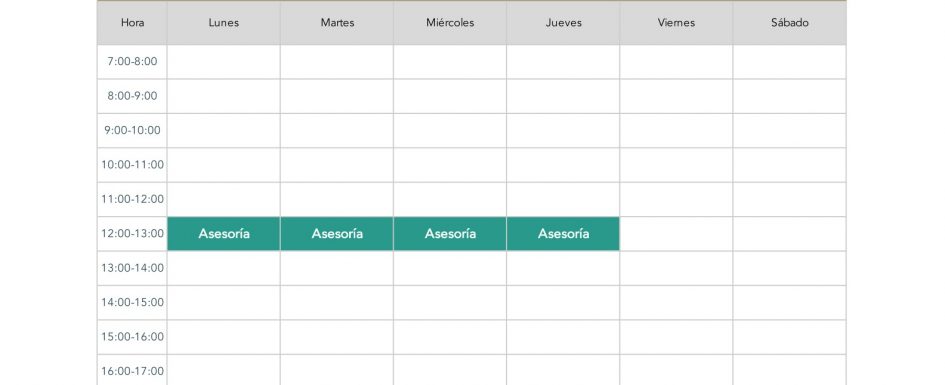Viewport: 945px width, 385px height.
Task: Select the Lunes 7:00-8:00 cell
Action: (224, 61)
